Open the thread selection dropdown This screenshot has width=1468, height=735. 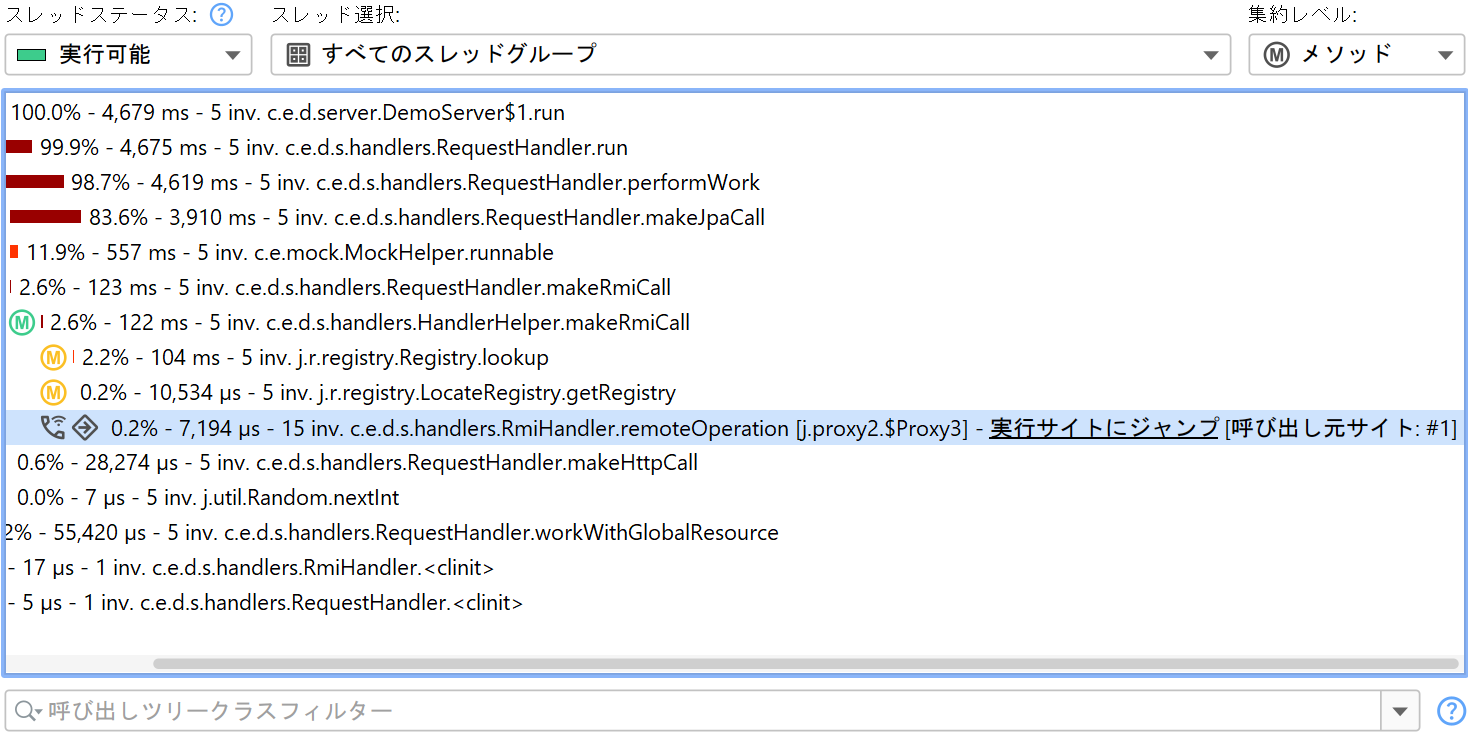coord(750,55)
